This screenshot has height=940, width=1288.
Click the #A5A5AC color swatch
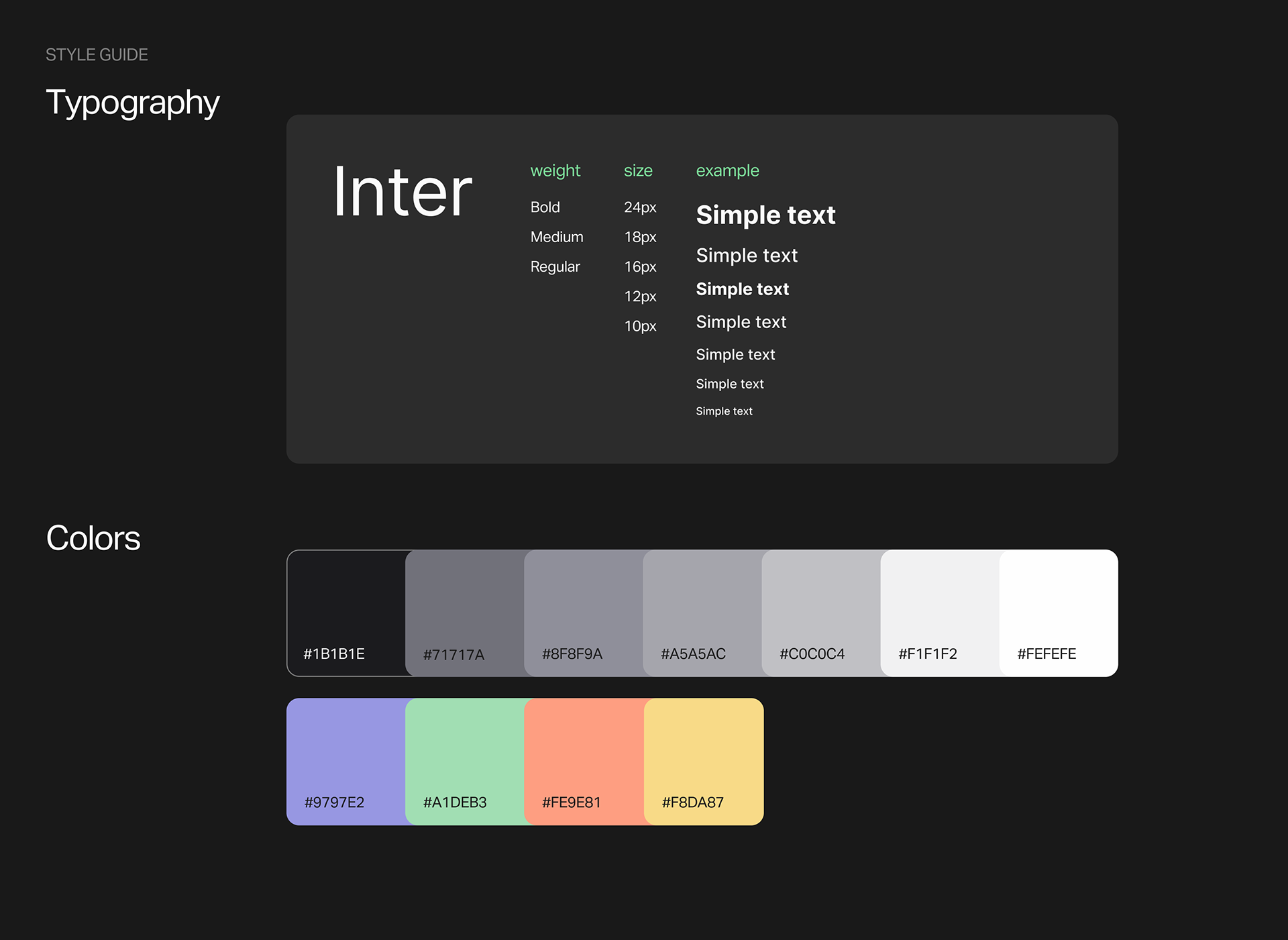pos(702,612)
